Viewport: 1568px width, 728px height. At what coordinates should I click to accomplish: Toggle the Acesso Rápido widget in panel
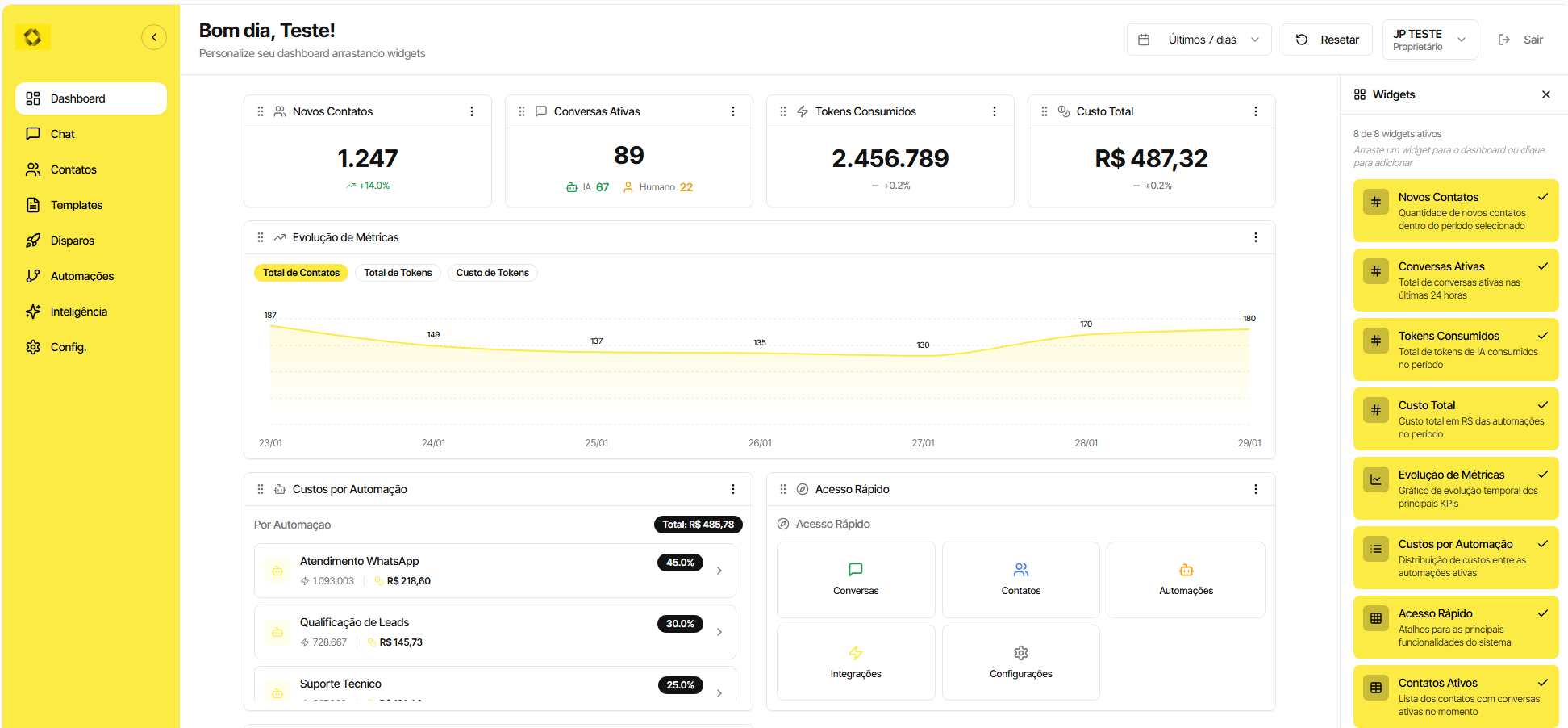click(x=1456, y=627)
